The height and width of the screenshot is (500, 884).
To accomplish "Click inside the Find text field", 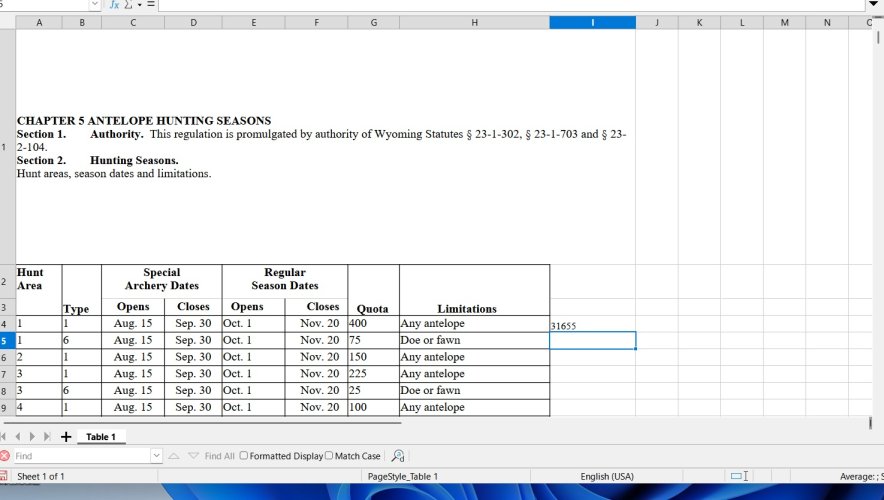I will (81, 455).
